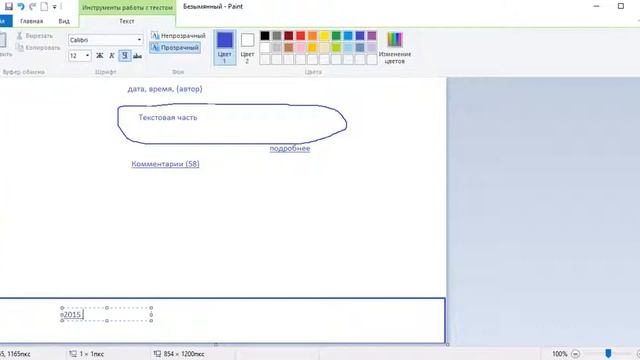Choose Прозрачный background fill
Viewport: 640px width, 360px height.
tap(175, 48)
